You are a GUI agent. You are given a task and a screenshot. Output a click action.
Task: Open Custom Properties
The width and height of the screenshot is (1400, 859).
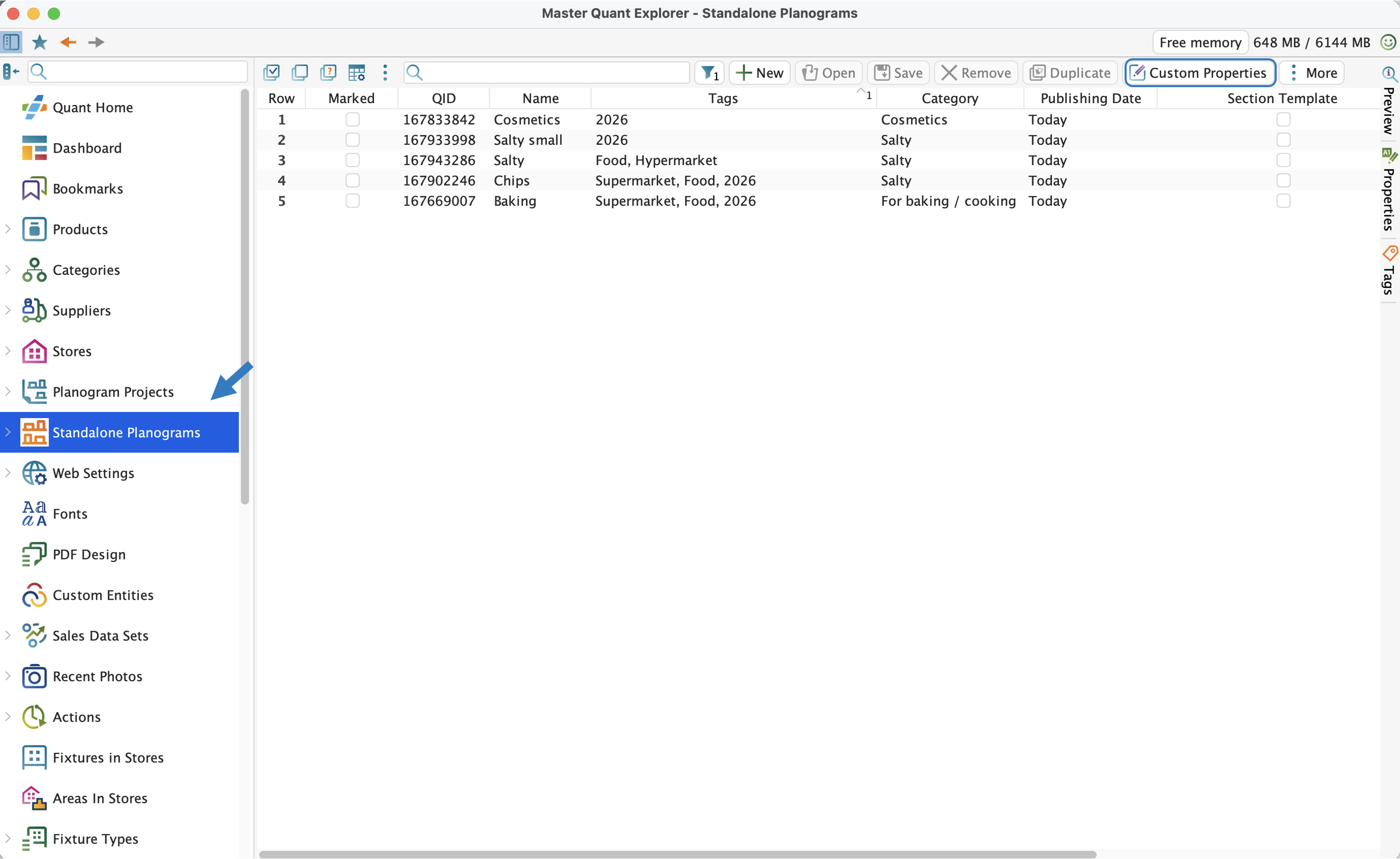point(1200,73)
